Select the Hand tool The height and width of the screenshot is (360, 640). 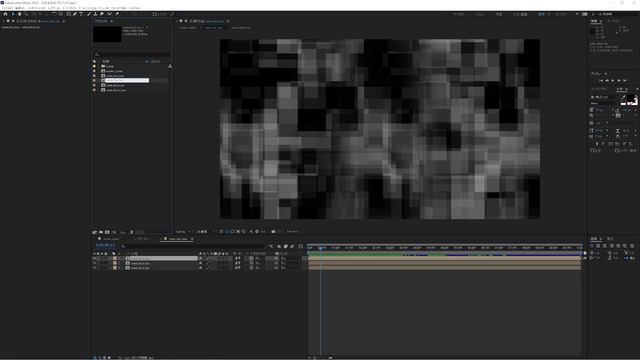pos(19,14)
